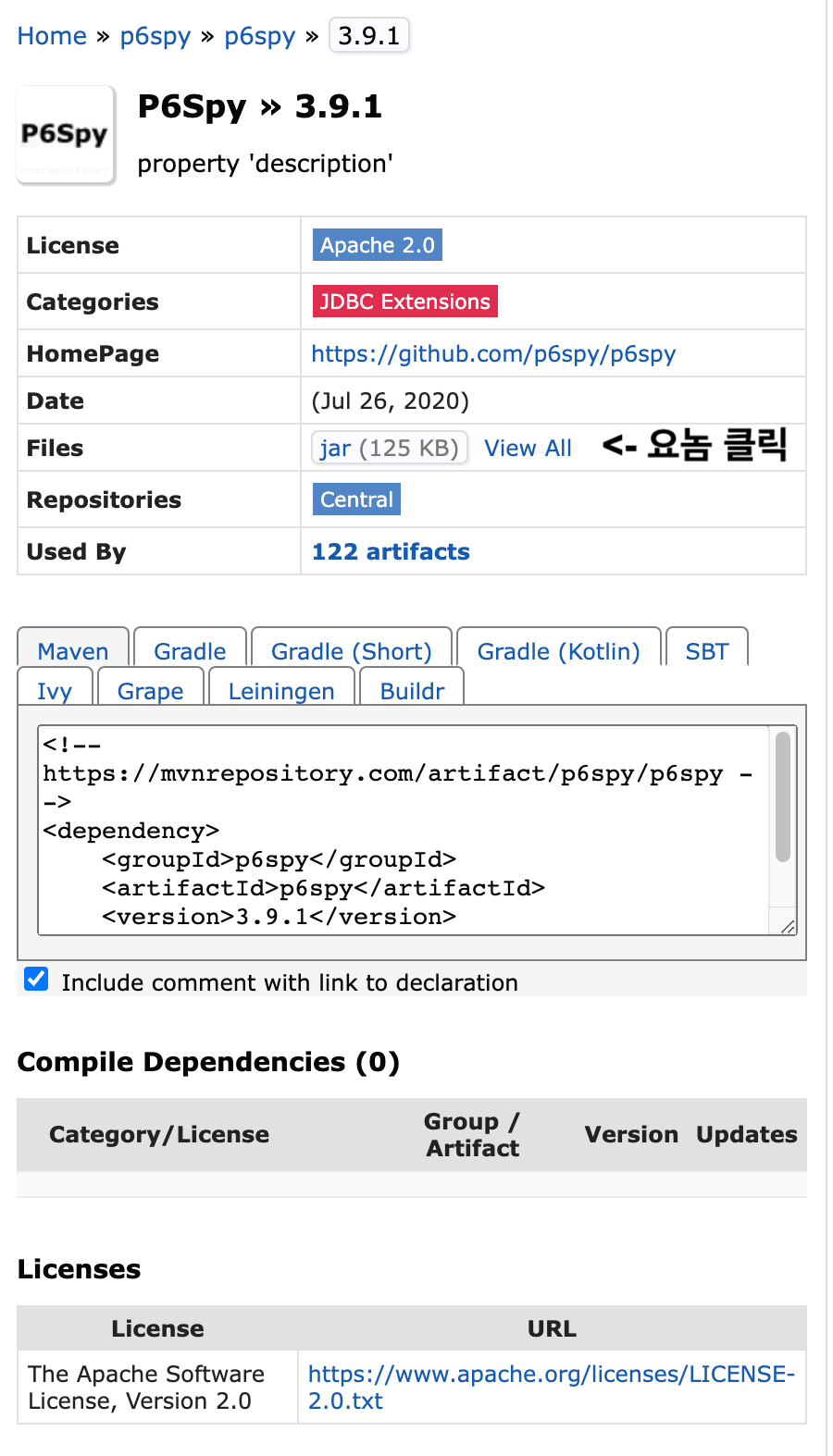833x1456 pixels.
Task: Click the P6Spy logo thumbnail
Action: [x=66, y=135]
